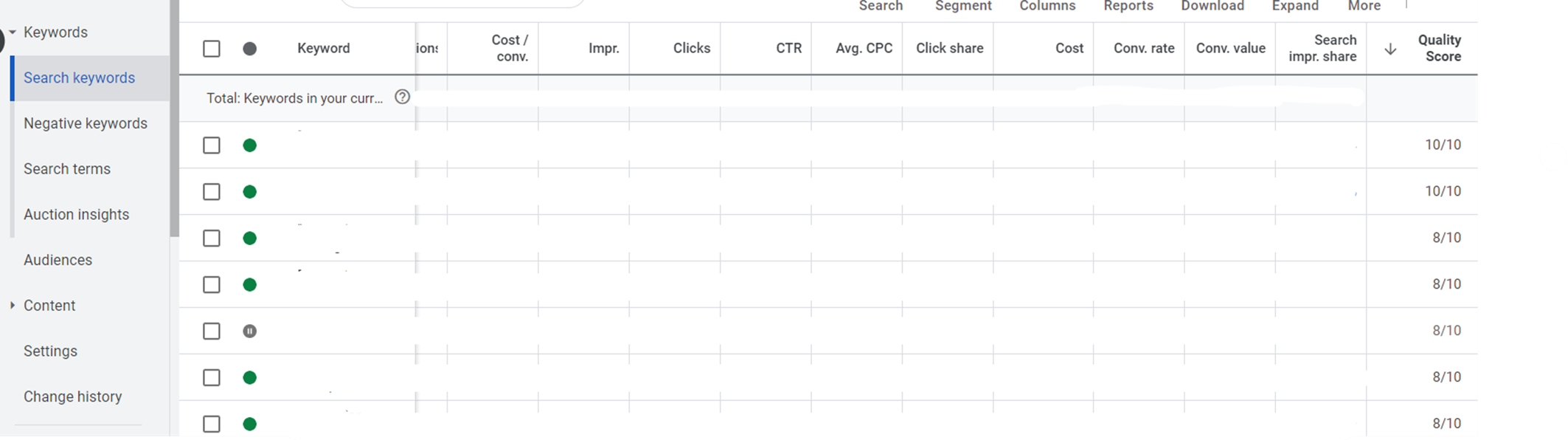The image size is (1568, 440).
Task: Sort by Avg. CPC column header
Action: tap(864, 49)
